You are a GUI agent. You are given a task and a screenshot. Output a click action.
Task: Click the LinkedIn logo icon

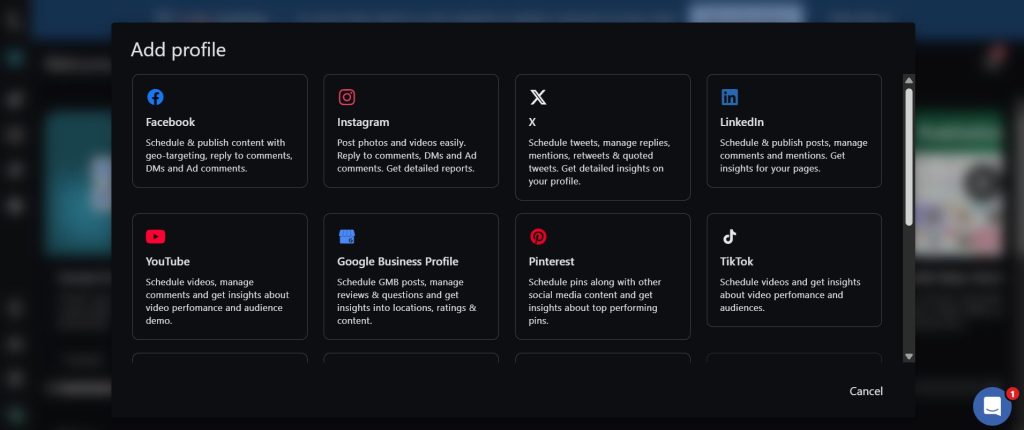tap(729, 97)
